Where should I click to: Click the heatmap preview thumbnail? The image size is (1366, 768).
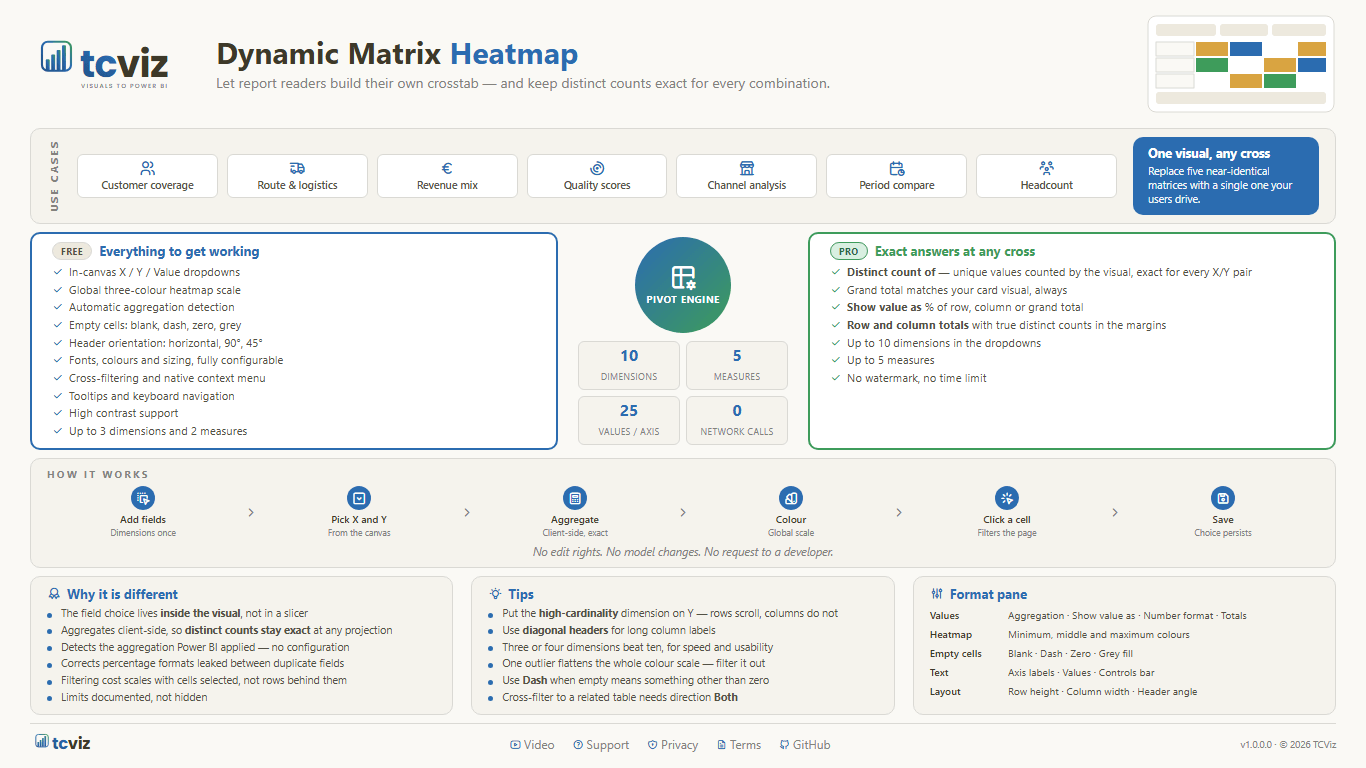pyautogui.click(x=1241, y=64)
